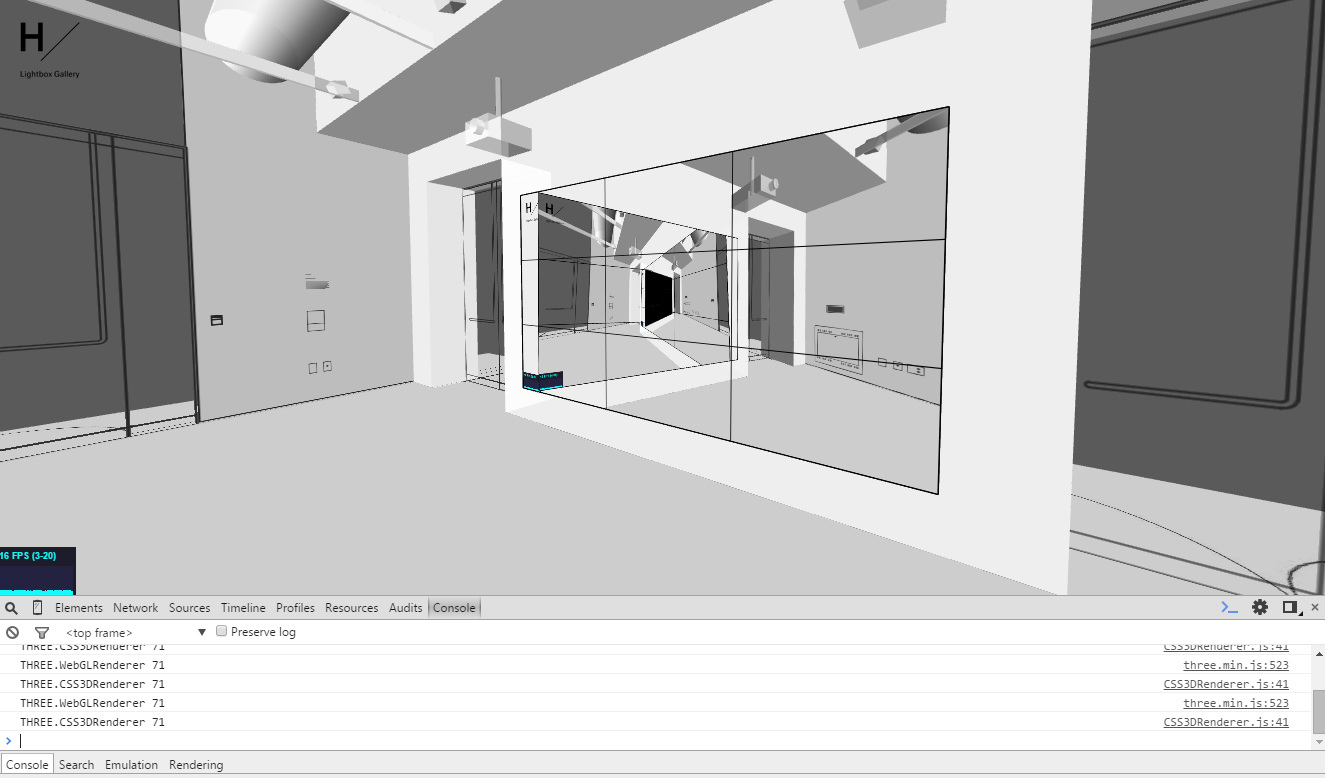Toggle the device emulation mobile icon

37,607
